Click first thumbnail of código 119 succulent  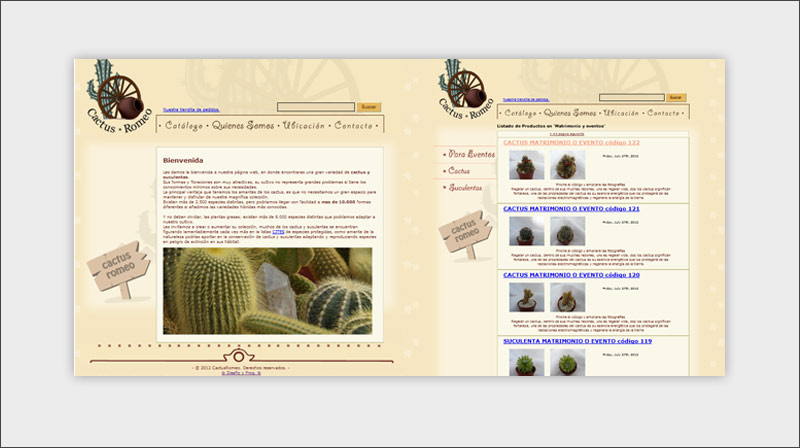[527, 362]
